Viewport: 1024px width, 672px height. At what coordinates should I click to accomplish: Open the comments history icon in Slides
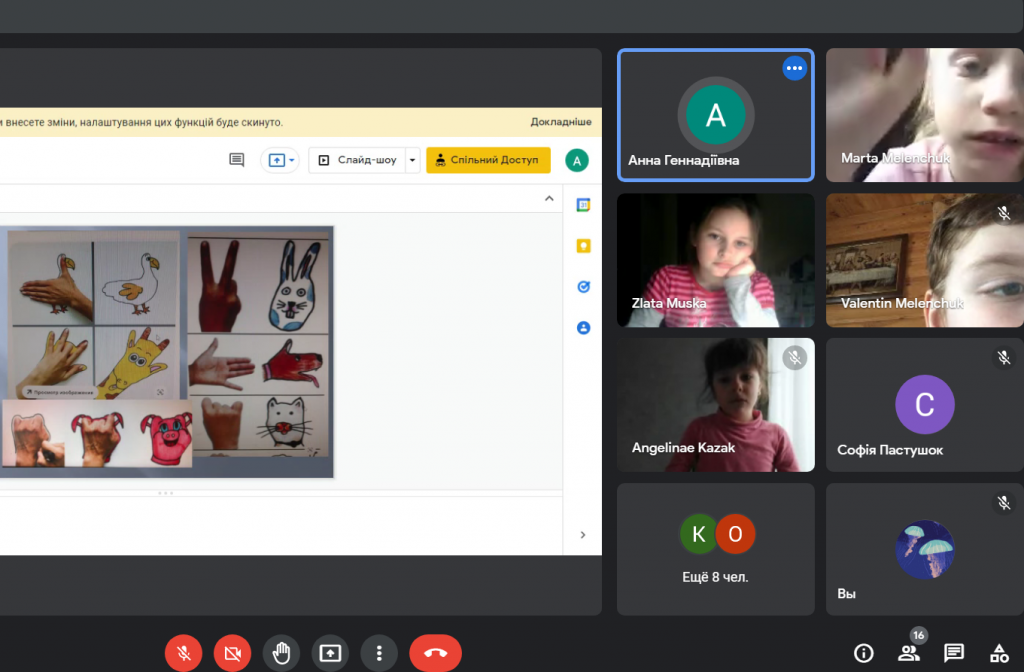tap(237, 160)
